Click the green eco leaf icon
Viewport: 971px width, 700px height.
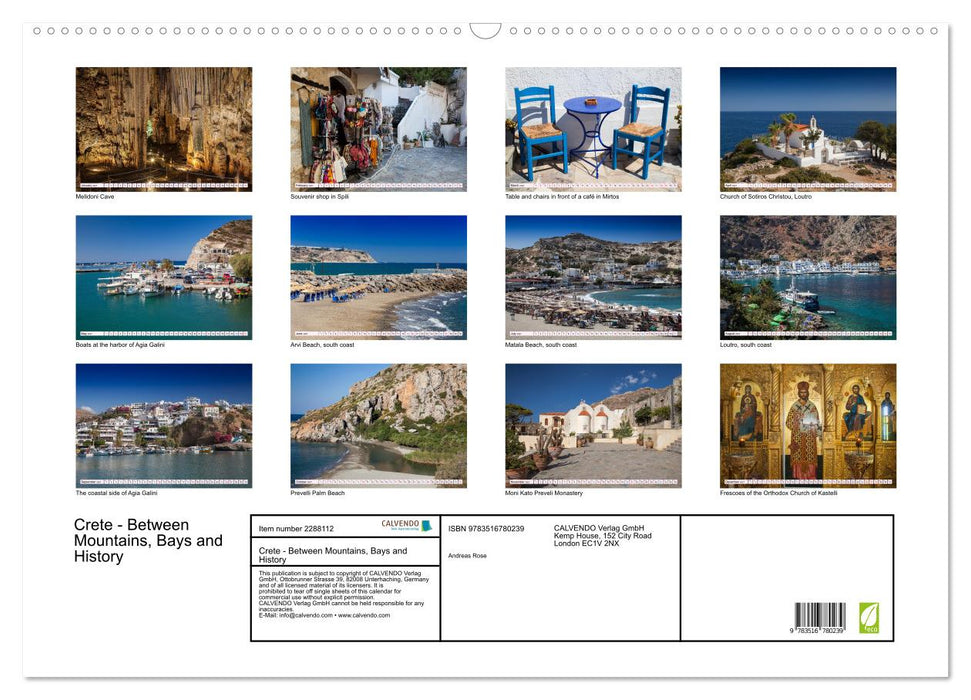click(x=869, y=618)
